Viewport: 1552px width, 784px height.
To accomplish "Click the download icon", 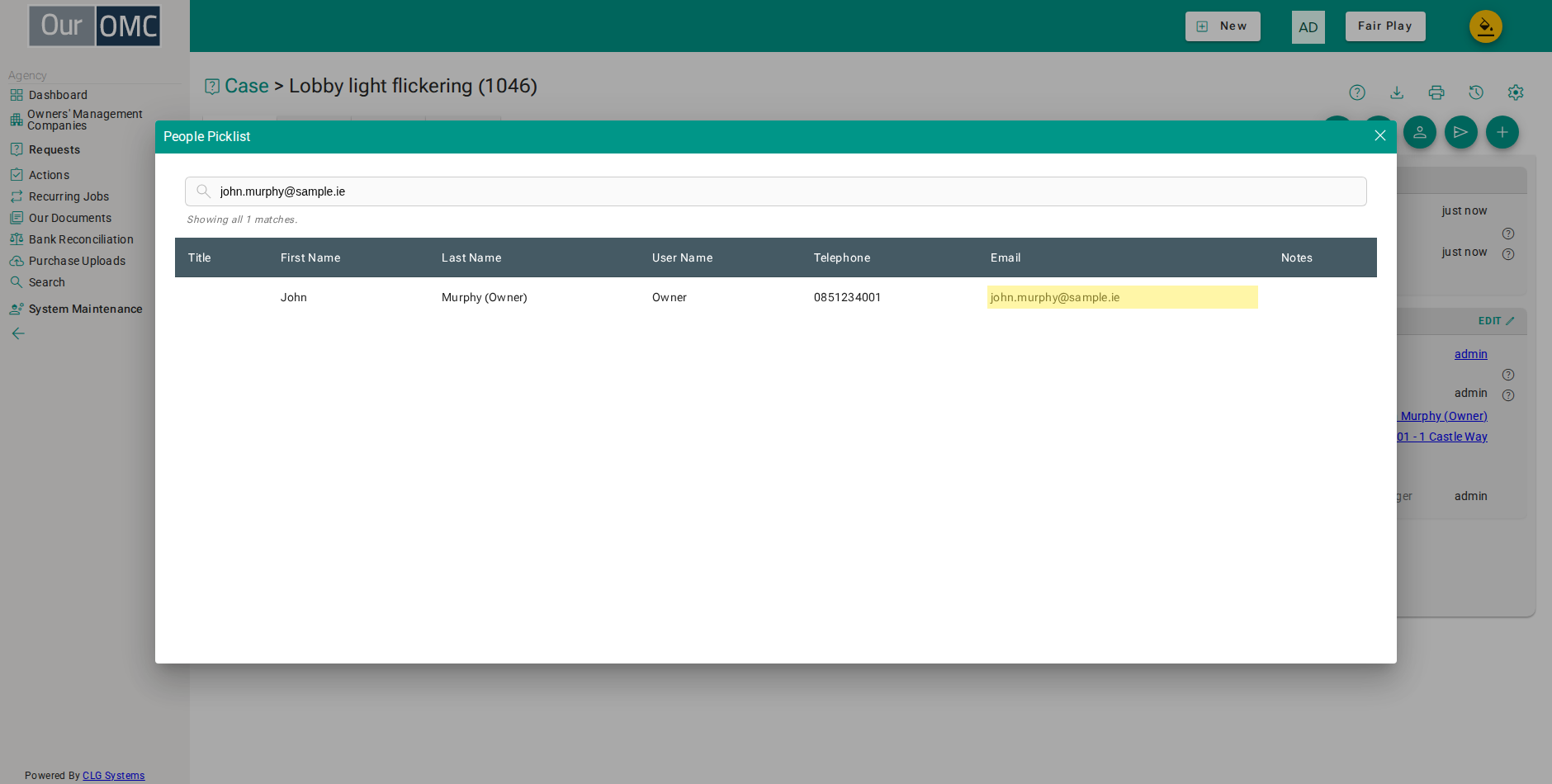I will click(x=1397, y=92).
